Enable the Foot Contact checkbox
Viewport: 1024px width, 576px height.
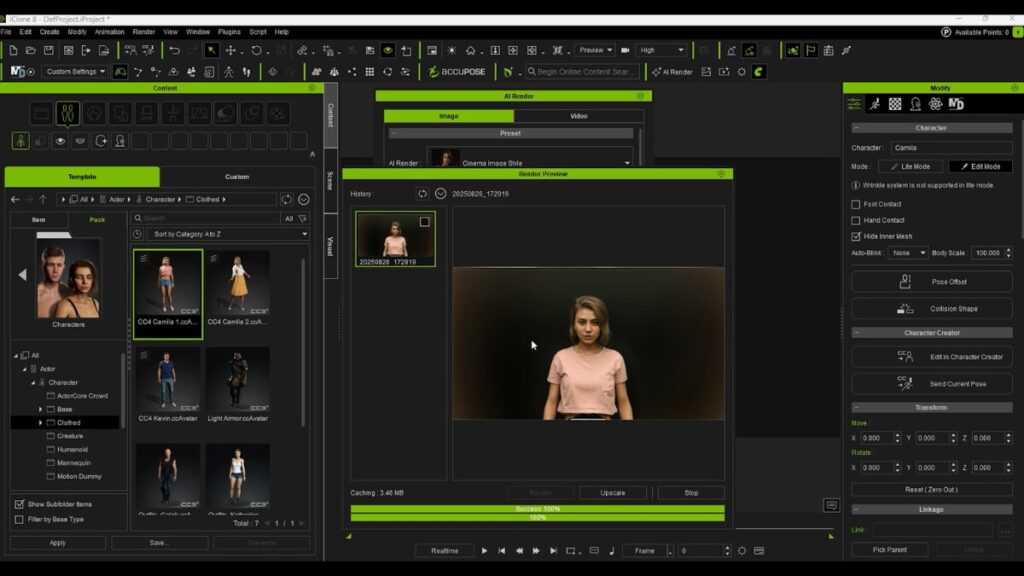coord(856,204)
